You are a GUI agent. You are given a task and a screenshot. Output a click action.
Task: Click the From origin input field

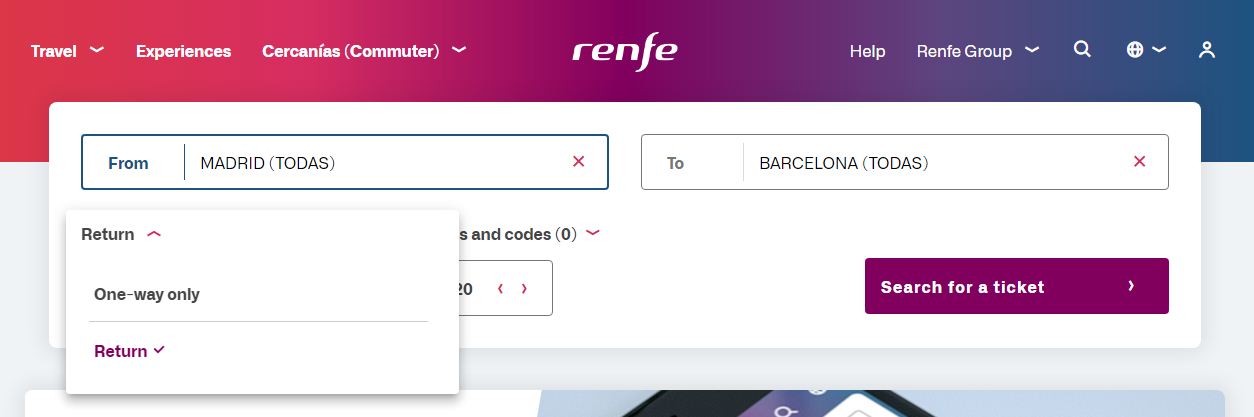380,162
